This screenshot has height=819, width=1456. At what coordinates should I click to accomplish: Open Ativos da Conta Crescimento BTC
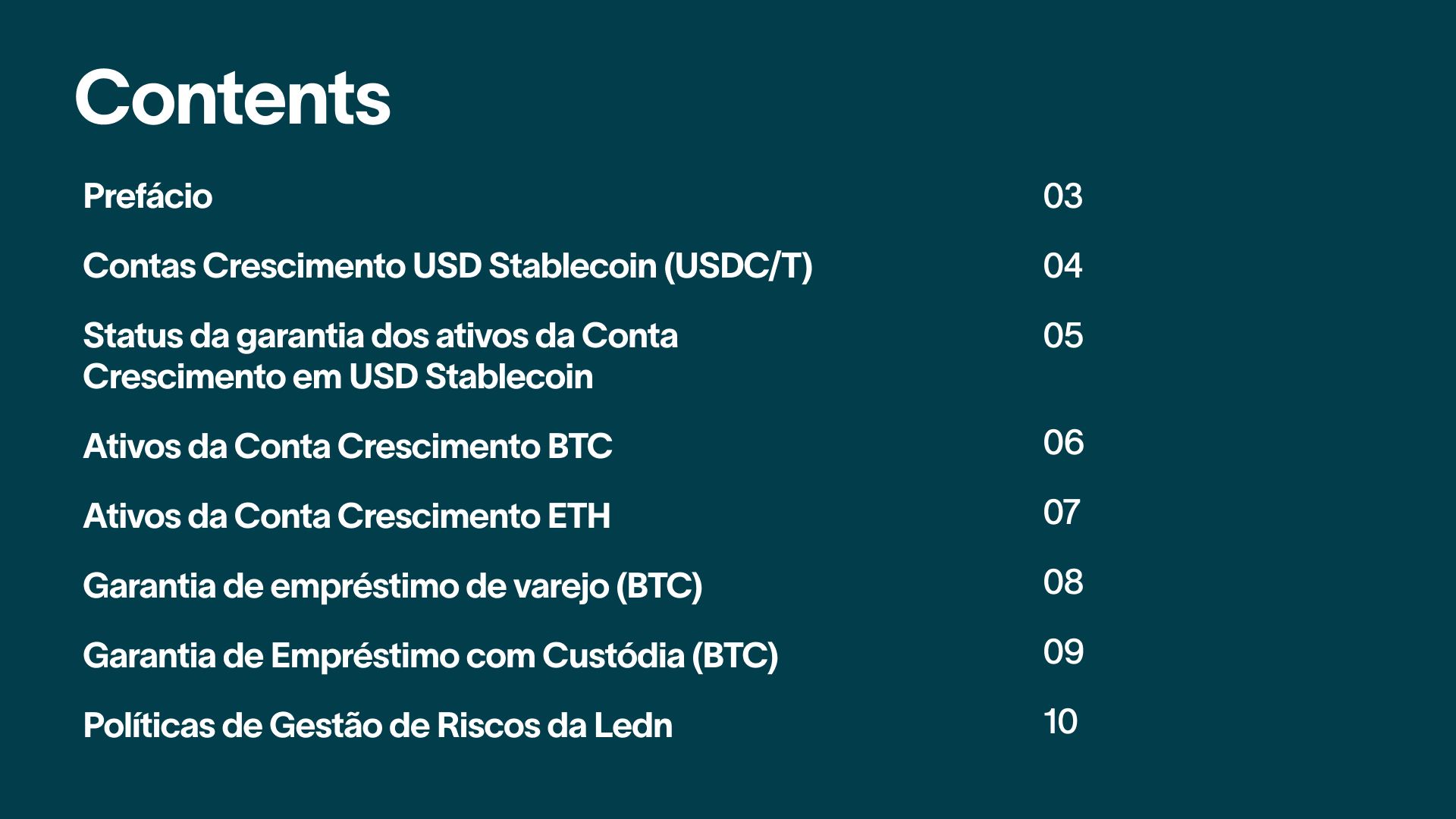coord(347,447)
